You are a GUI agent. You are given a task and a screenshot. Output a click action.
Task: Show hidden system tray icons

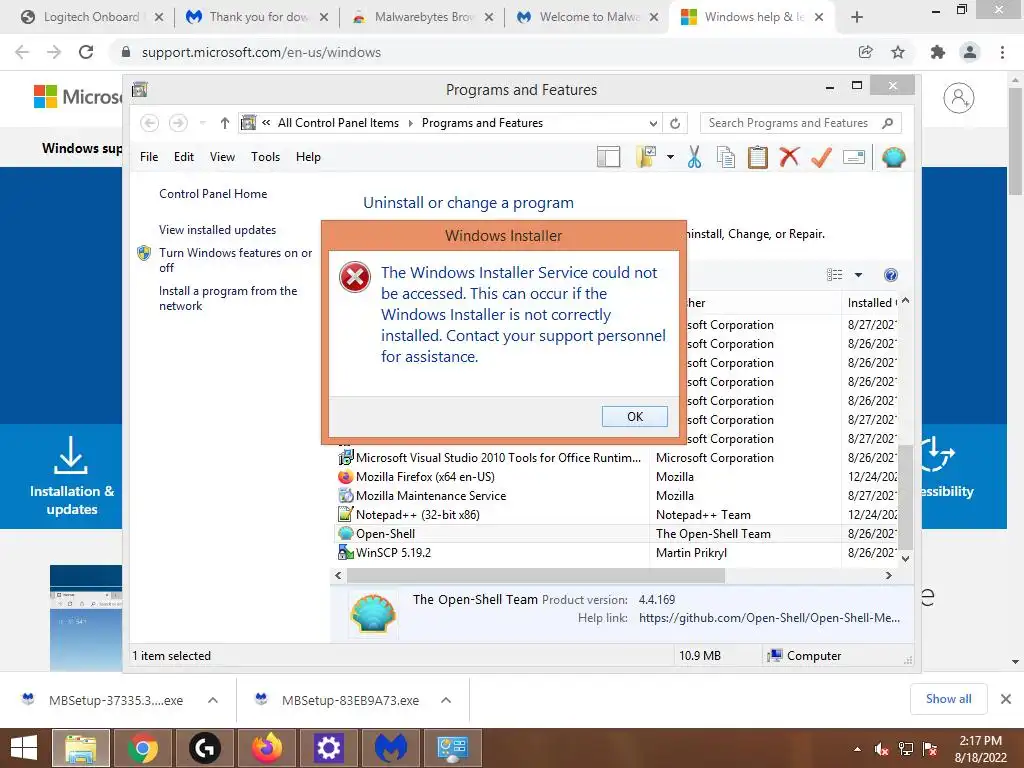[x=857, y=749]
